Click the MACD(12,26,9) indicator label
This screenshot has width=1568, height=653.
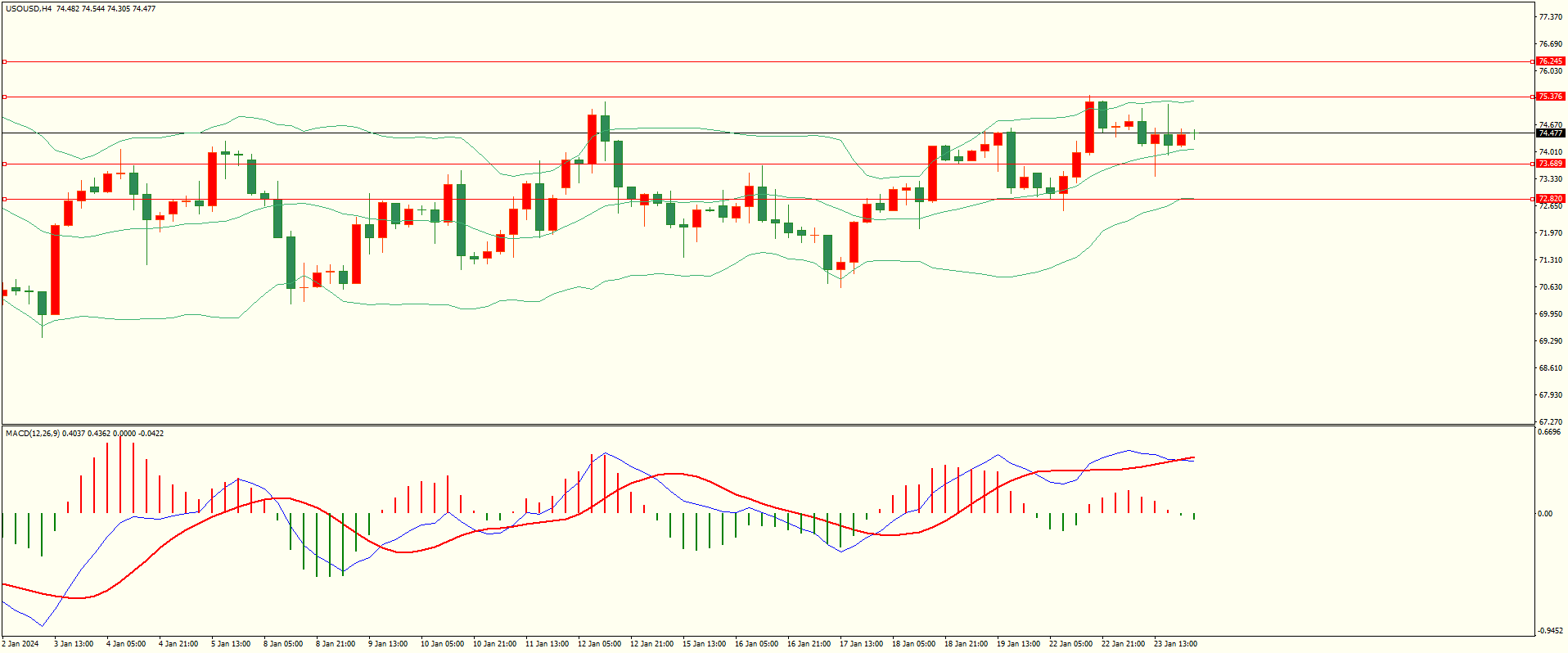(x=32, y=433)
